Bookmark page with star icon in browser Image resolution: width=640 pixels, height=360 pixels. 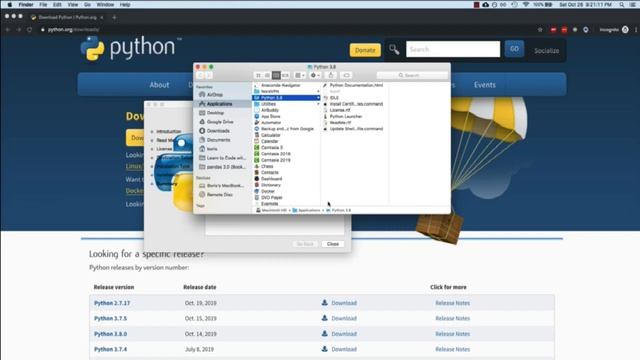point(540,30)
